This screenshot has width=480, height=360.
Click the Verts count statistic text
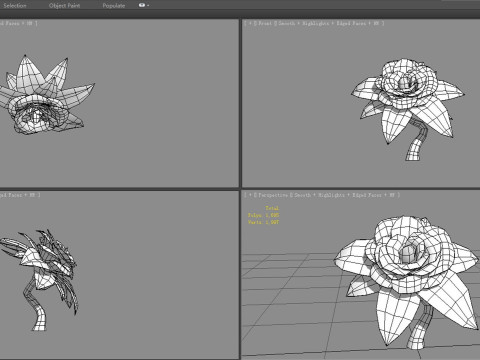(263, 222)
